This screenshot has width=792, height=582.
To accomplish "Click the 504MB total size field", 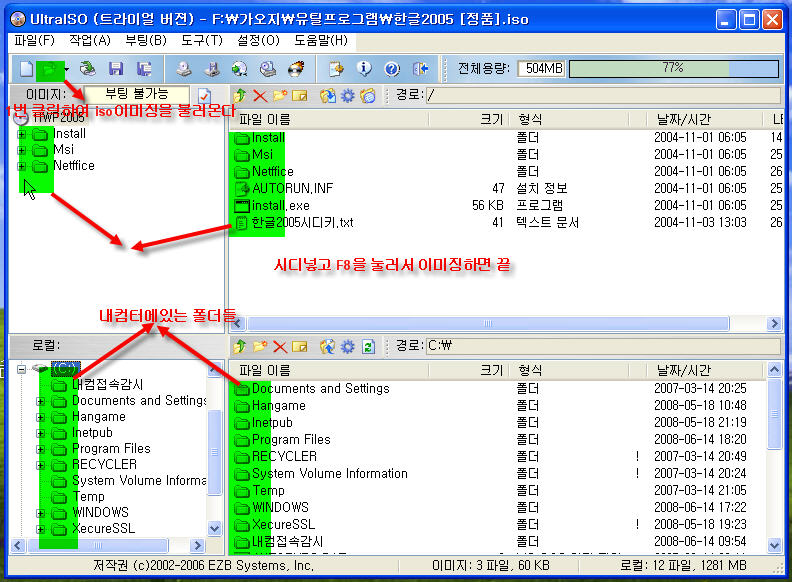I will 542,69.
